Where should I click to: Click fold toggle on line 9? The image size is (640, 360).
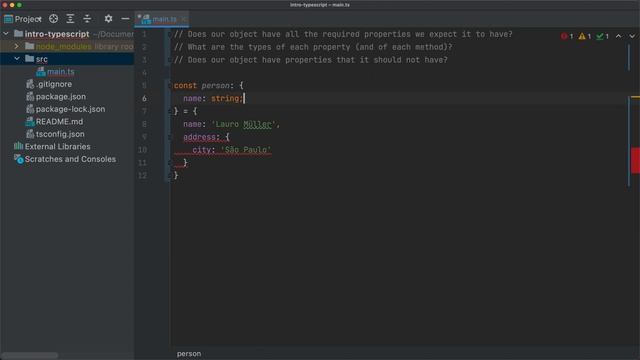pyautogui.click(x=170, y=137)
